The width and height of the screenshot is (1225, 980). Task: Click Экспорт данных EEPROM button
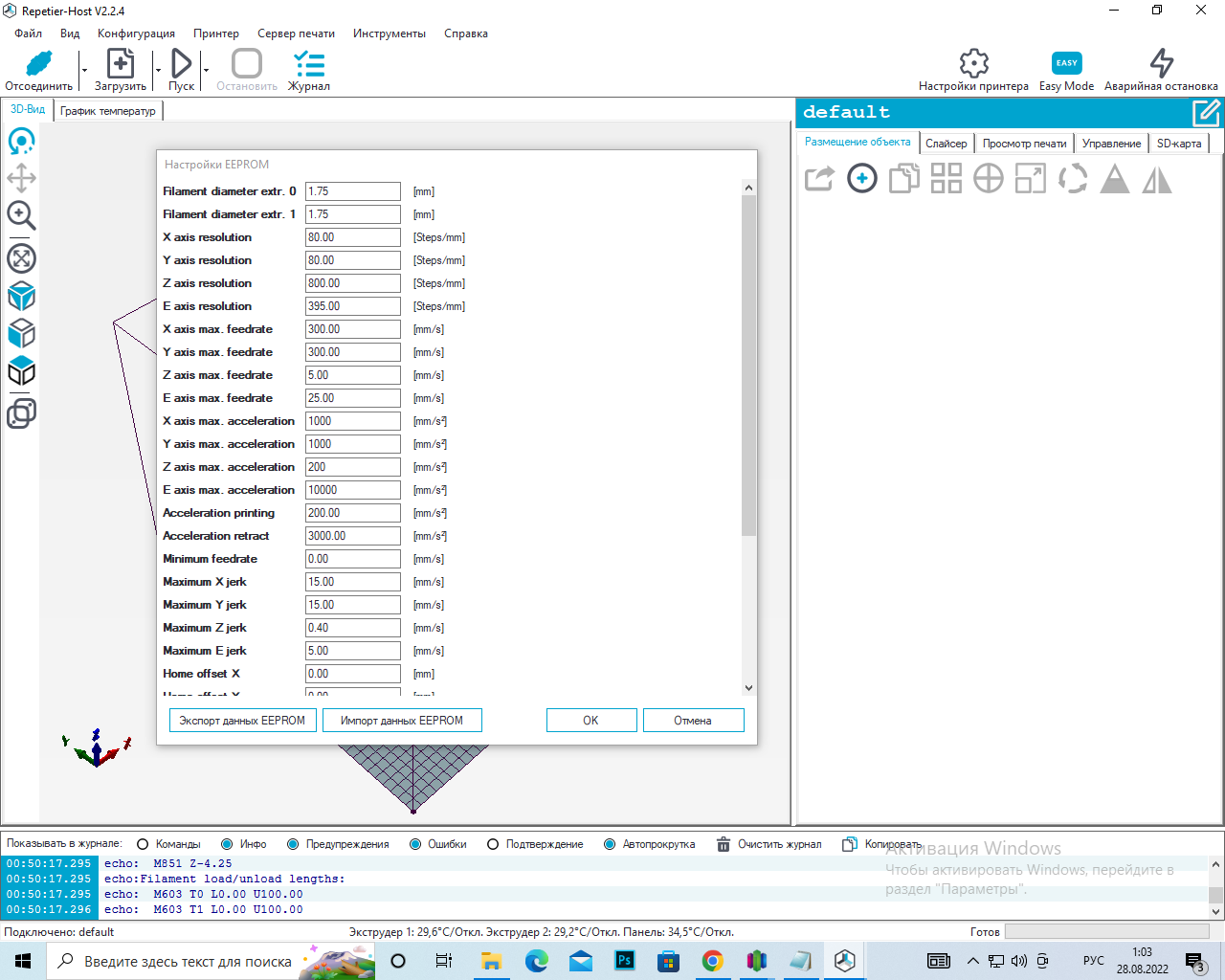(242, 721)
